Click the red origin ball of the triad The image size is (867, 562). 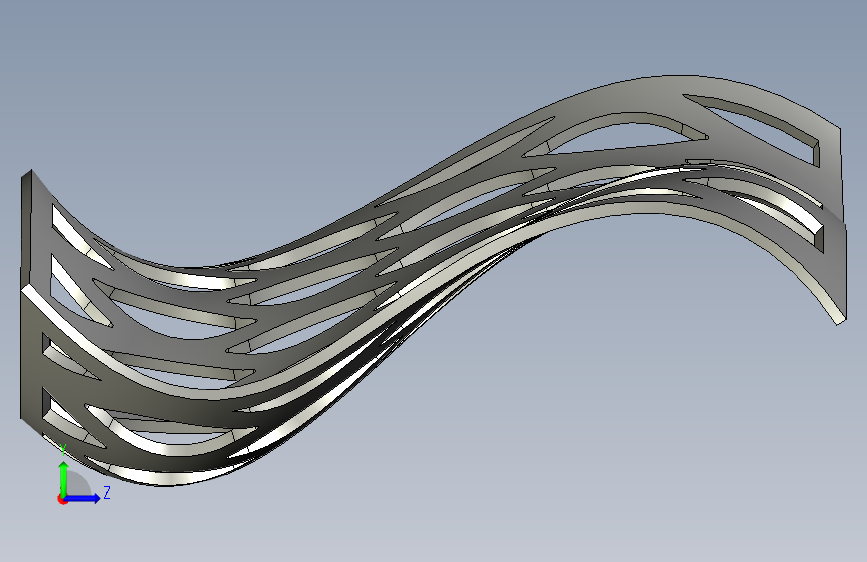coord(62,499)
